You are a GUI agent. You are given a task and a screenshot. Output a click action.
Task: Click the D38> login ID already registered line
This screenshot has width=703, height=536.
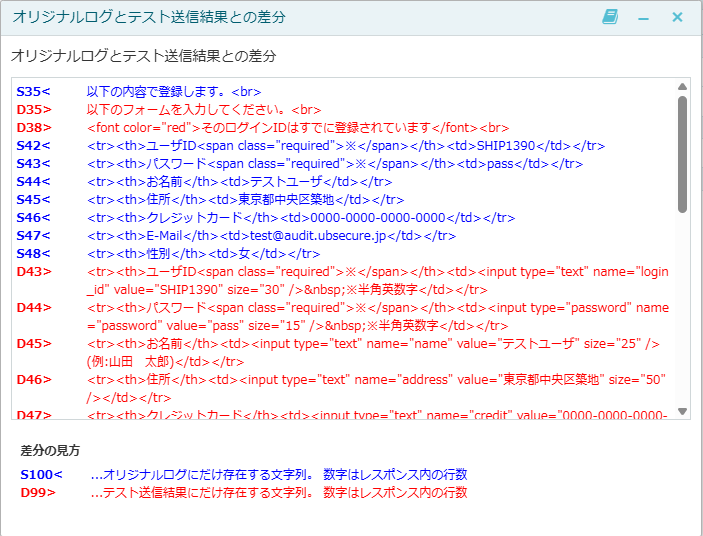tap(298, 128)
